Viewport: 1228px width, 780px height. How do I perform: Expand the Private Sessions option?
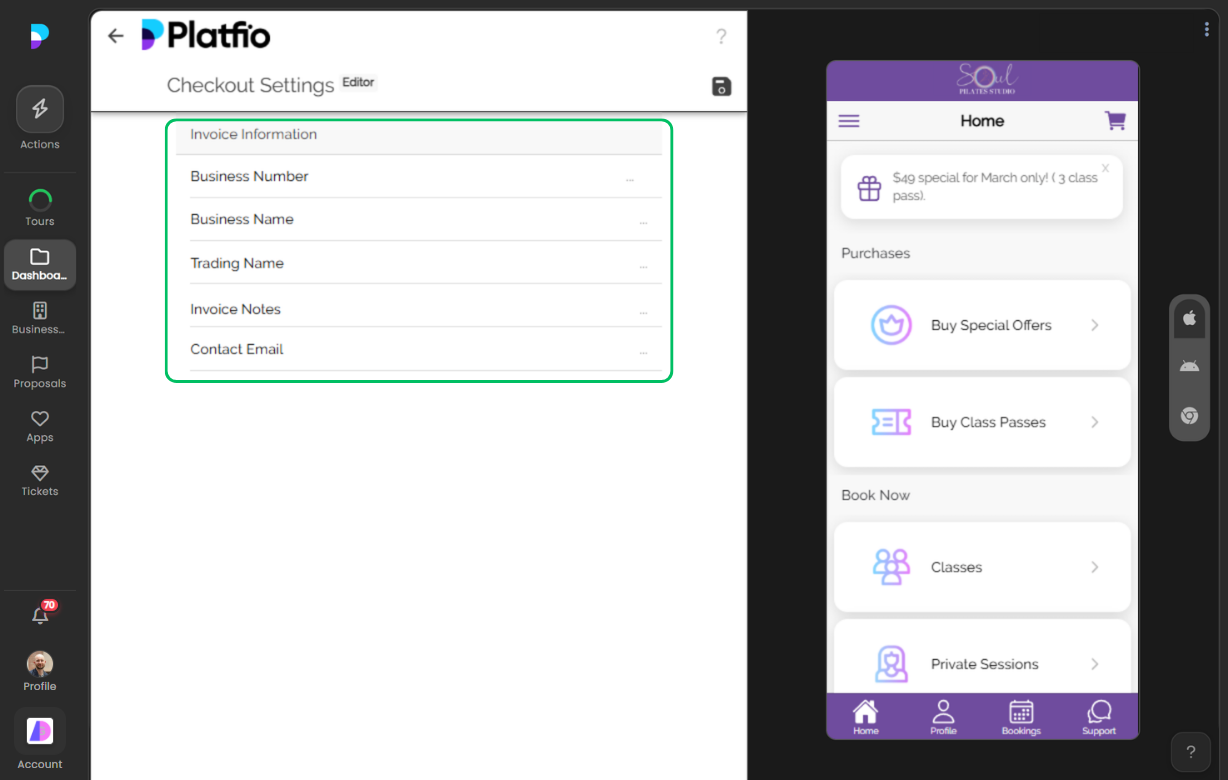pos(1093,662)
